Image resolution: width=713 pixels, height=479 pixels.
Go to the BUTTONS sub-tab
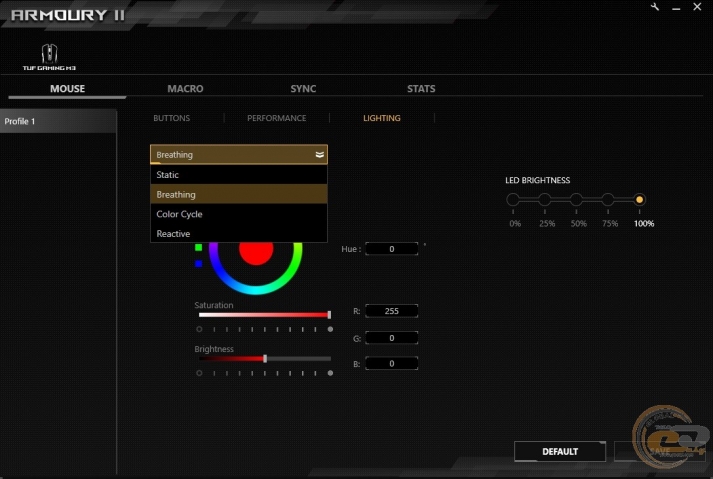171,118
